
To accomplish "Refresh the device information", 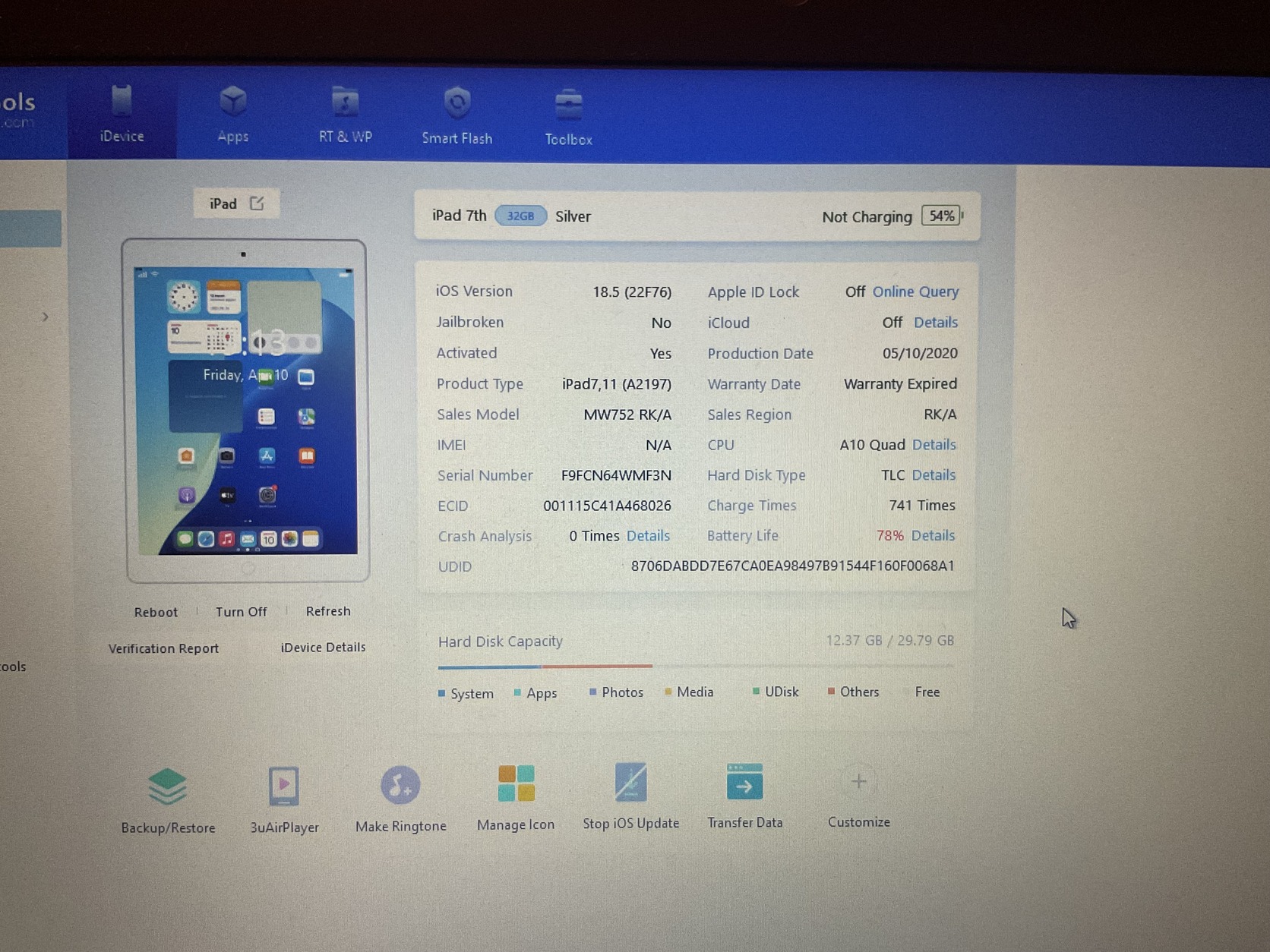I will tap(328, 610).
